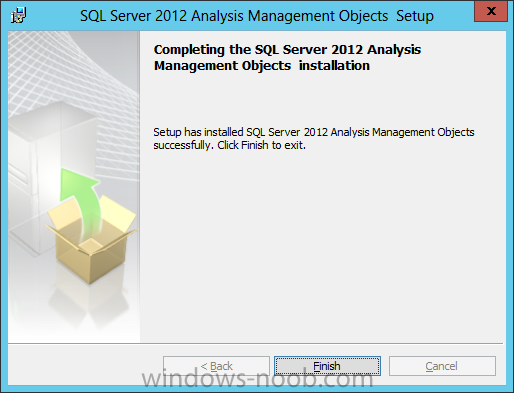The width and height of the screenshot is (514, 393).
Task: Select the Cancel button
Action: [442, 366]
